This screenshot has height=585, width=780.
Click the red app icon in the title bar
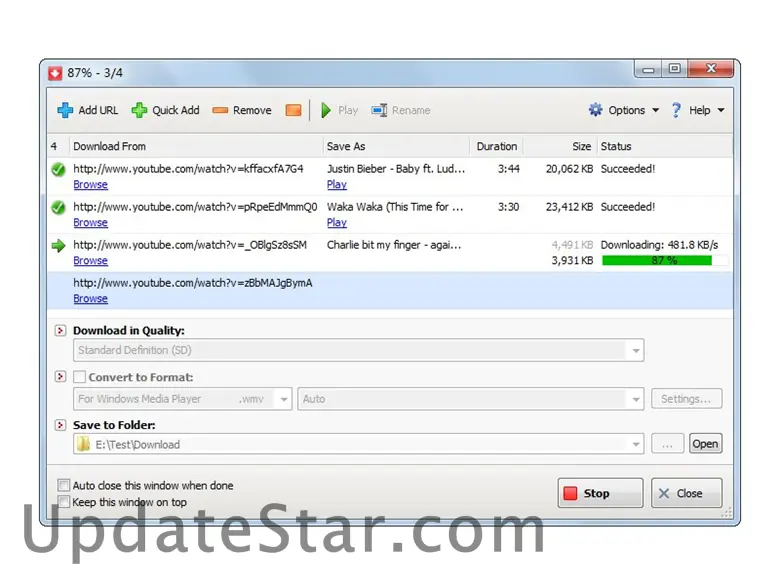(55, 73)
